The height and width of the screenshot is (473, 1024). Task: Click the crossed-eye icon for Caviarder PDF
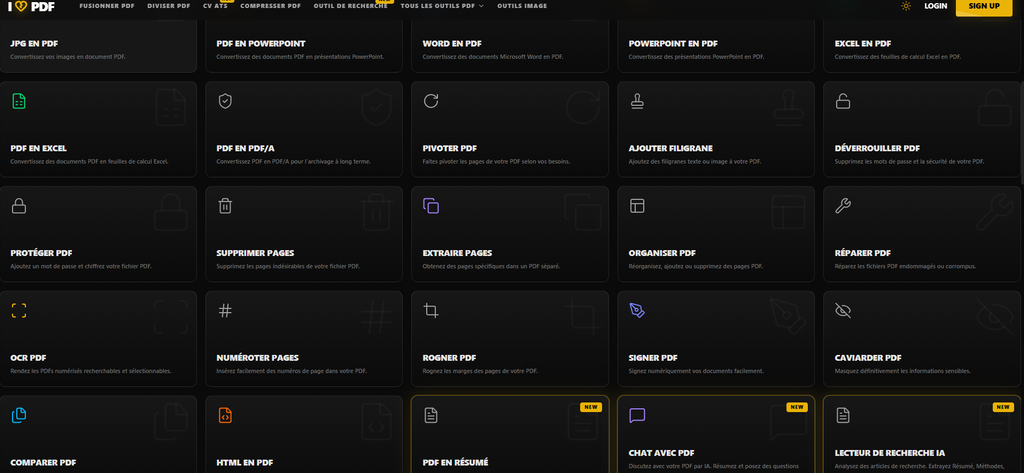click(843, 311)
